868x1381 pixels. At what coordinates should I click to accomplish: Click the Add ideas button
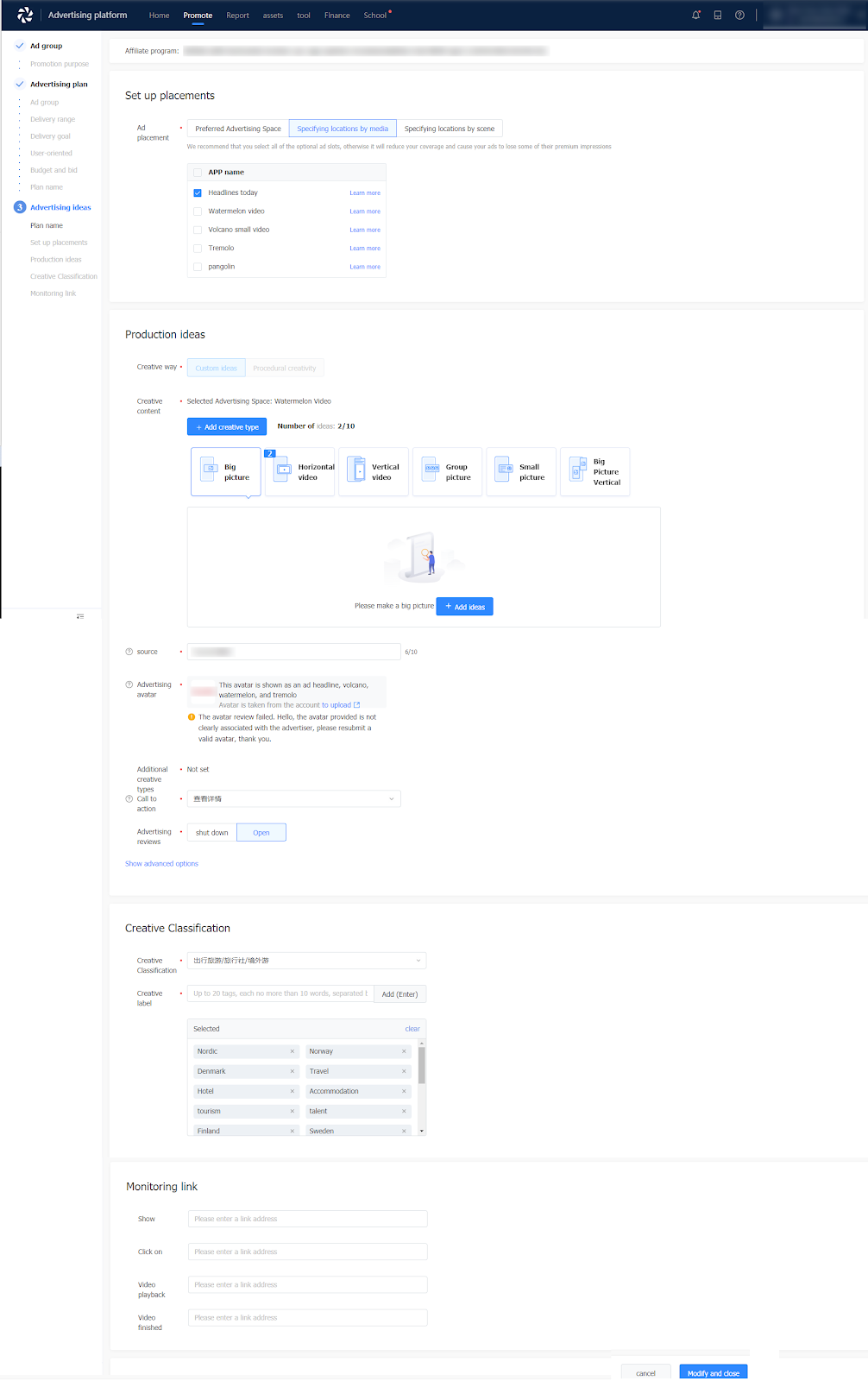pyautogui.click(x=465, y=607)
